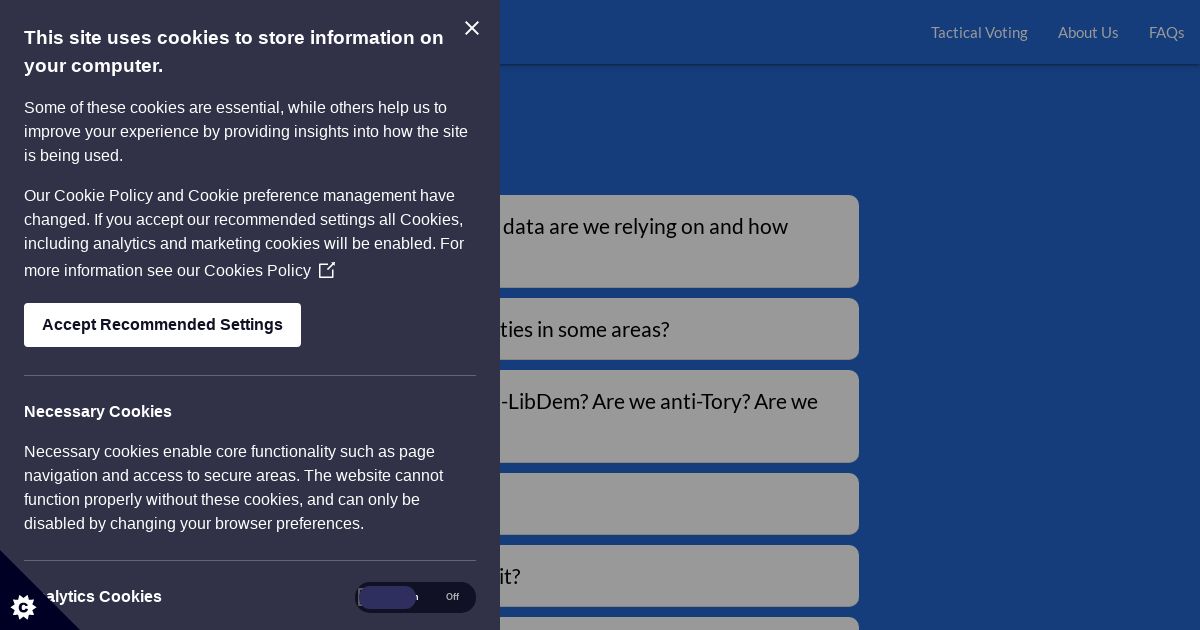This screenshot has width=1200, height=630.
Task: Expand the FAQ ending 'in some areas?'
Action: tap(679, 329)
